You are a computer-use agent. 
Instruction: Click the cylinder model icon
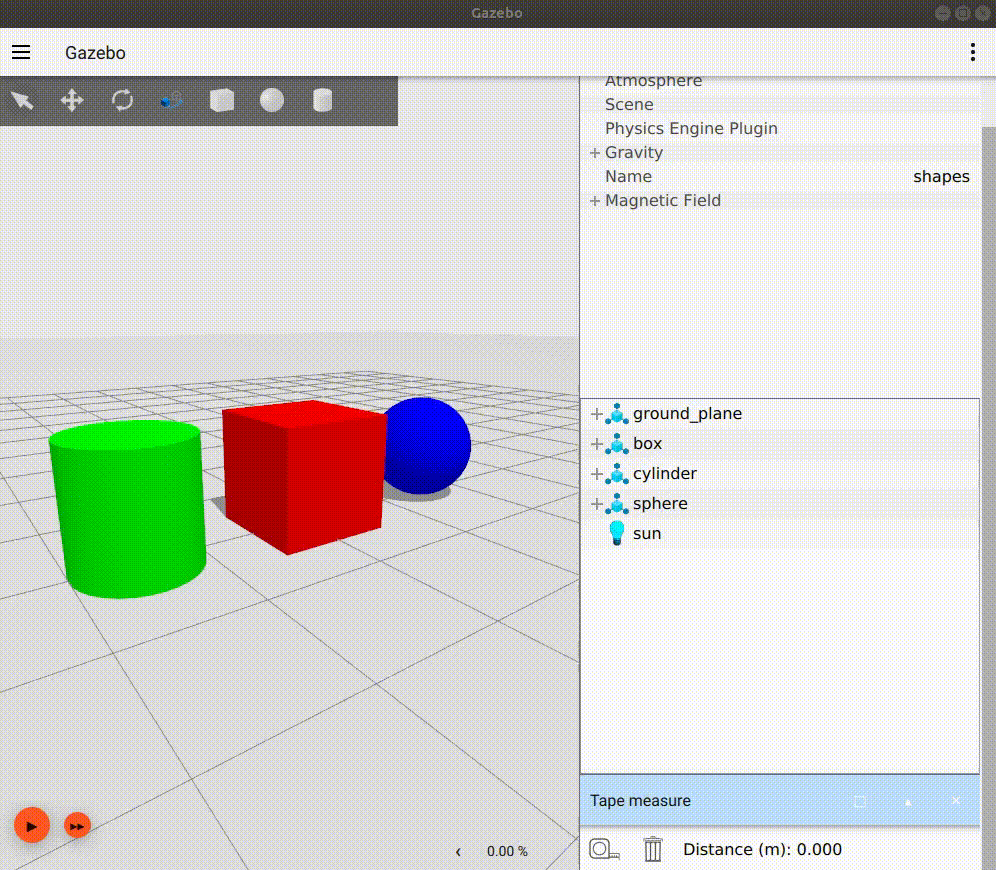[x=616, y=473]
